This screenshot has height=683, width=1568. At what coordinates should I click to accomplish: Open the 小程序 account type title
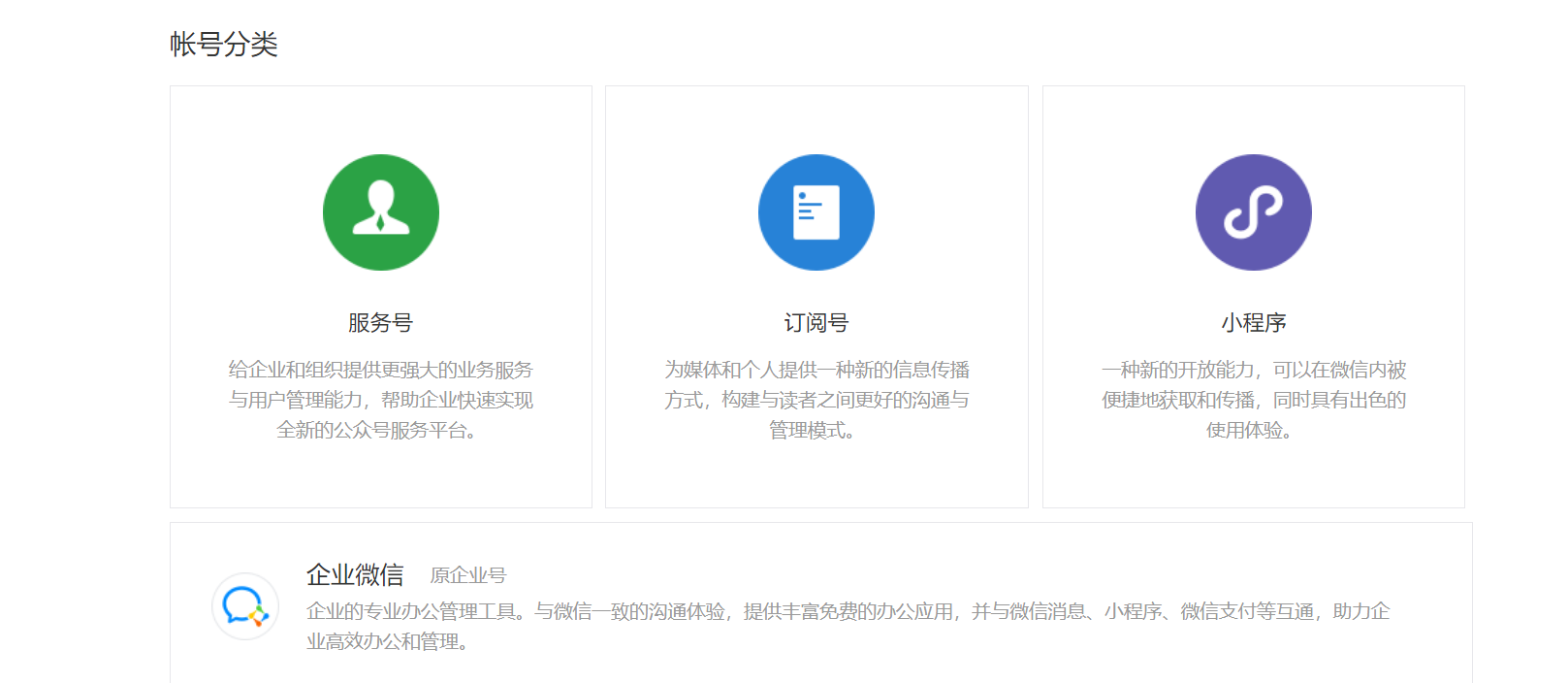point(1254,323)
